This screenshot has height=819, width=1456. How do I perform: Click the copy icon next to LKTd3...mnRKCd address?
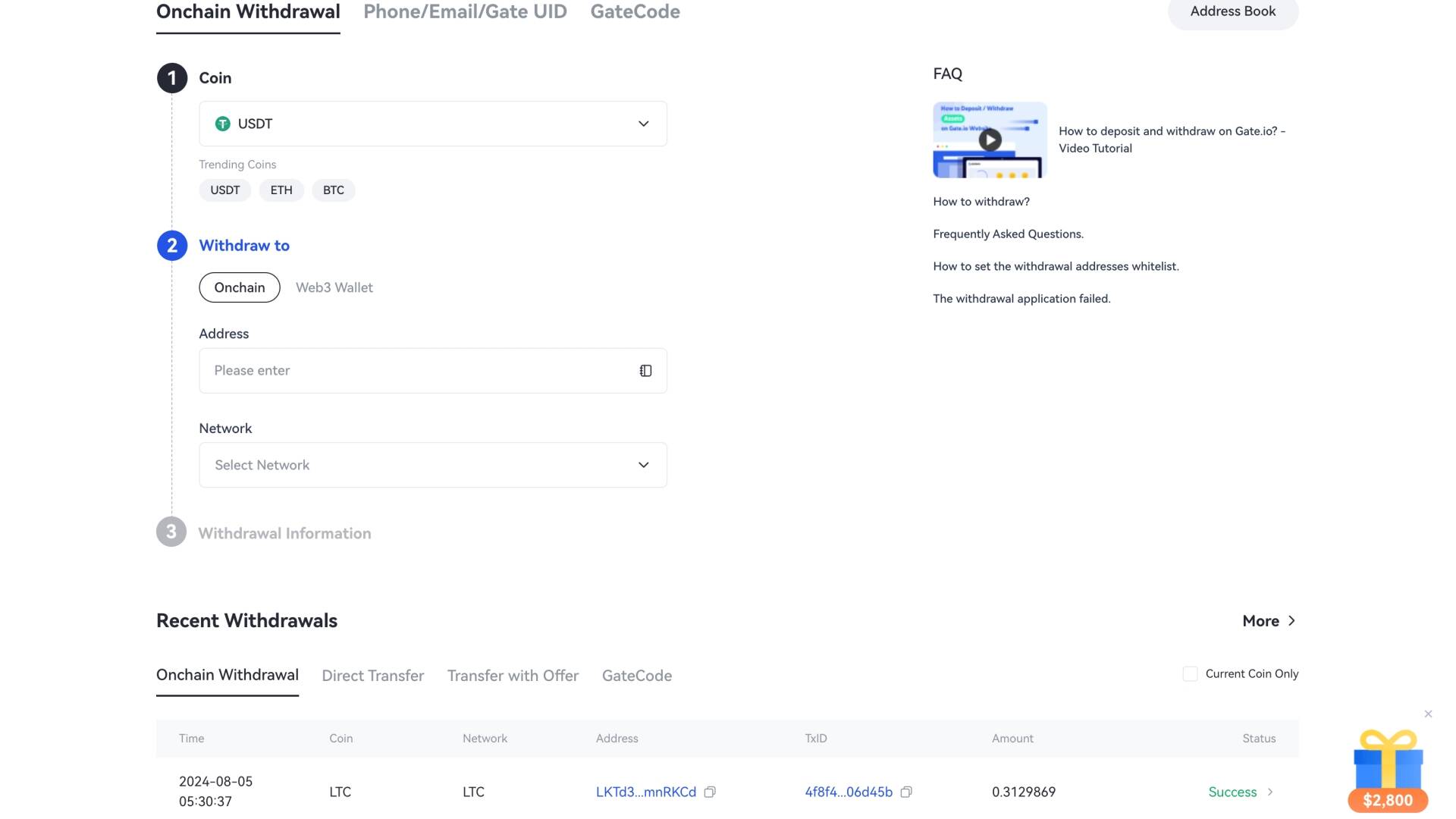coord(710,791)
